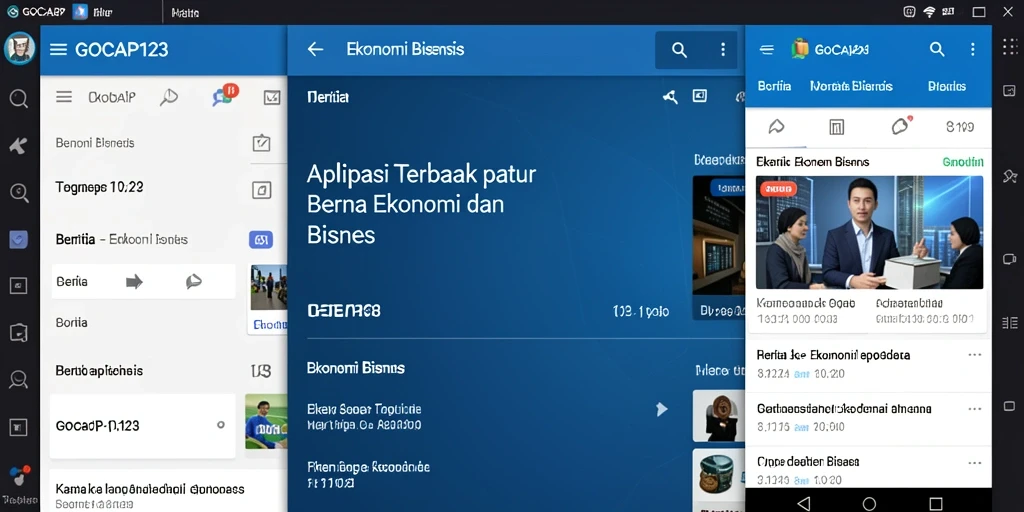Select the Borita list item
Image resolution: width=1024 pixels, height=512 pixels.
(72, 323)
